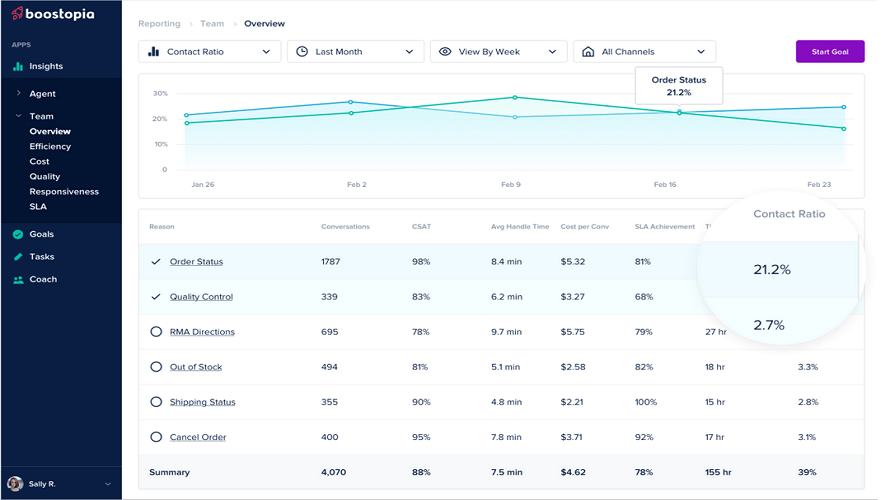Sort by CSAT column header
Image resolution: width=890 pixels, height=500 pixels.
pyautogui.click(x=421, y=226)
